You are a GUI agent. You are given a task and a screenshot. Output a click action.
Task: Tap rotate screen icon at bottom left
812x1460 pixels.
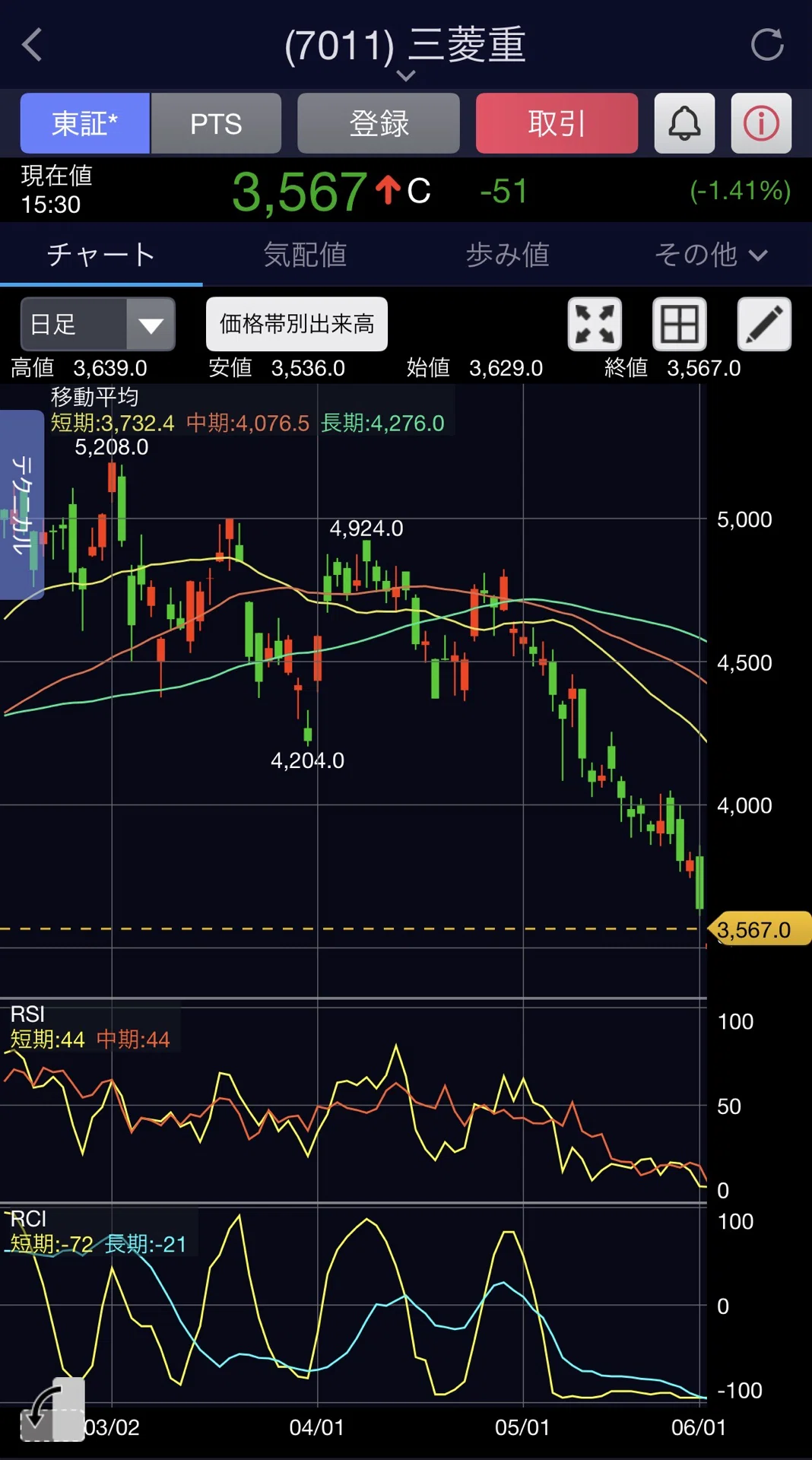[52, 1411]
